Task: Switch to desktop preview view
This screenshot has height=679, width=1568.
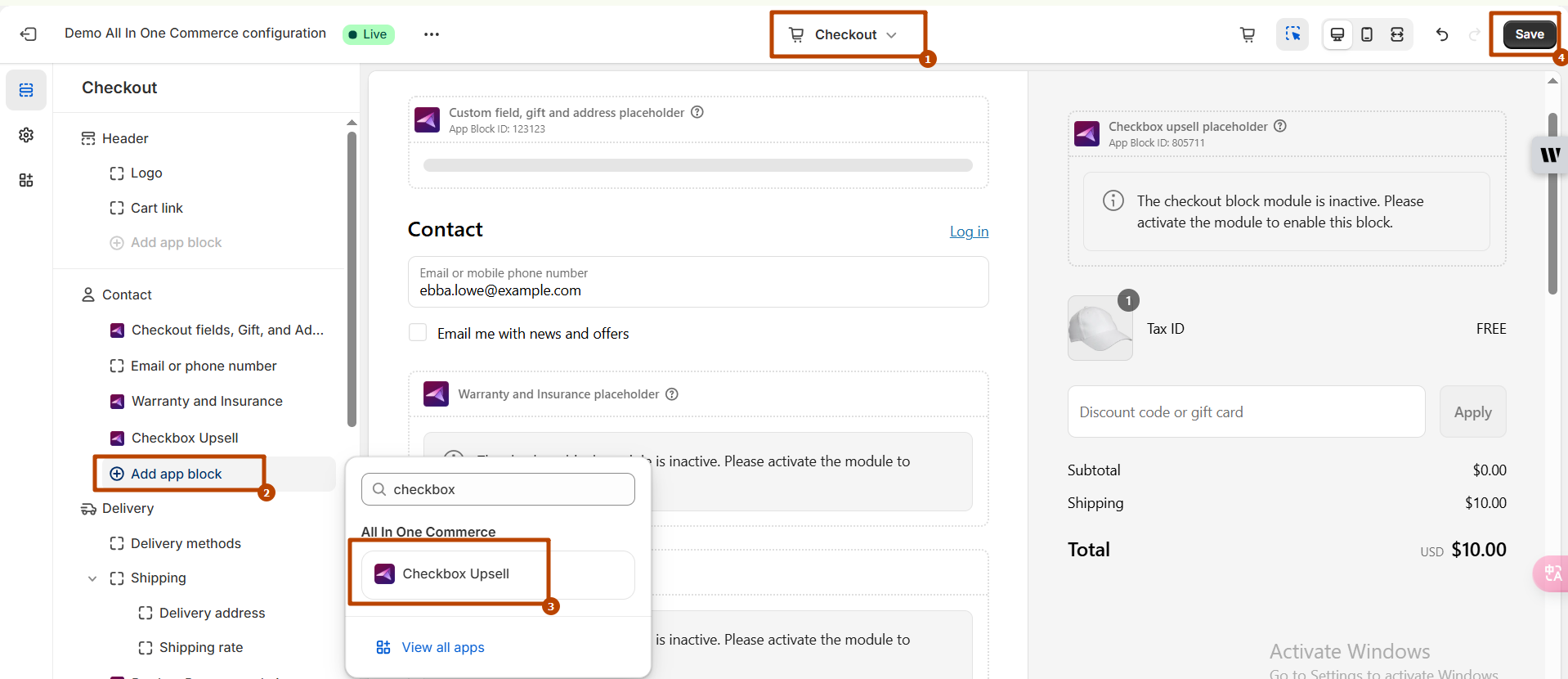Action: pos(1337,34)
